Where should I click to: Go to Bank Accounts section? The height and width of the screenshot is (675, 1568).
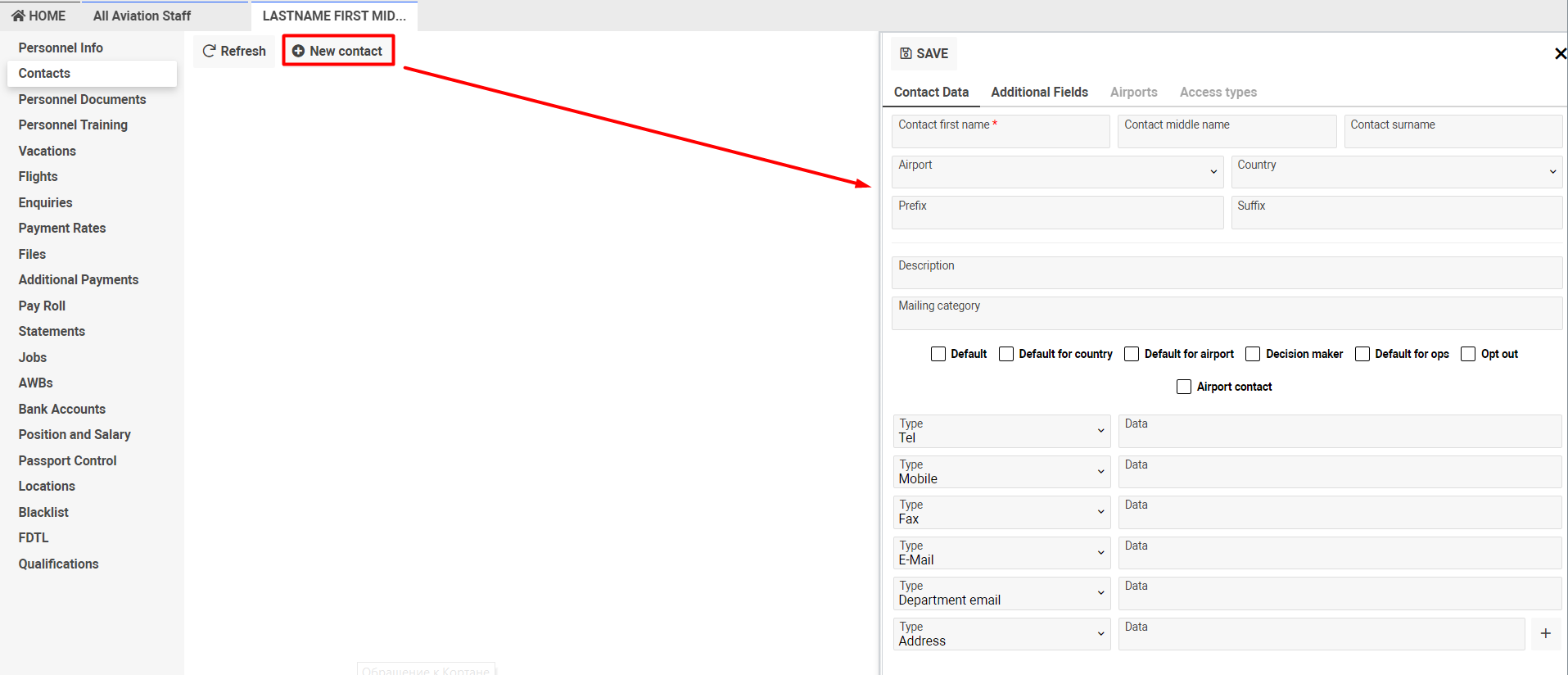[62, 409]
